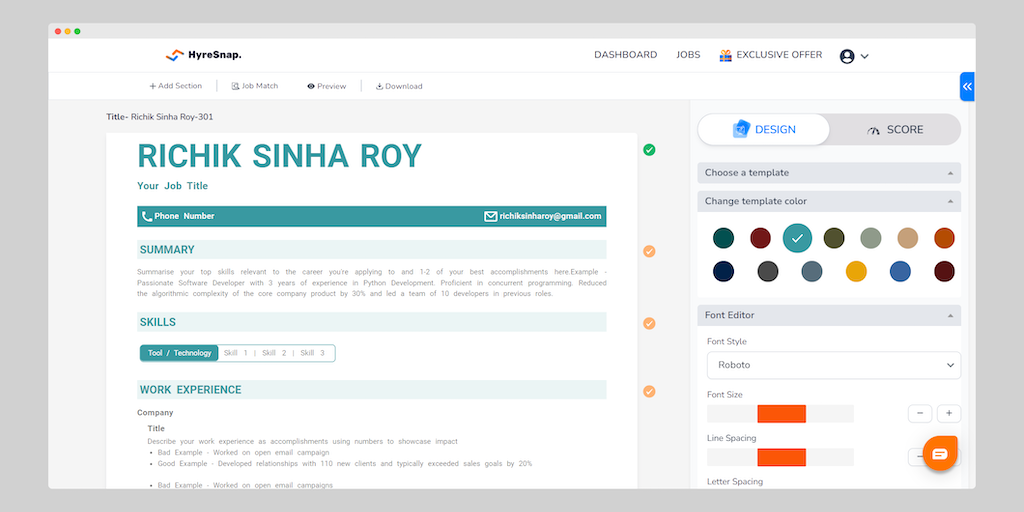The image size is (1024, 512).
Task: Collapse the Font Editor section
Action: (x=829, y=315)
